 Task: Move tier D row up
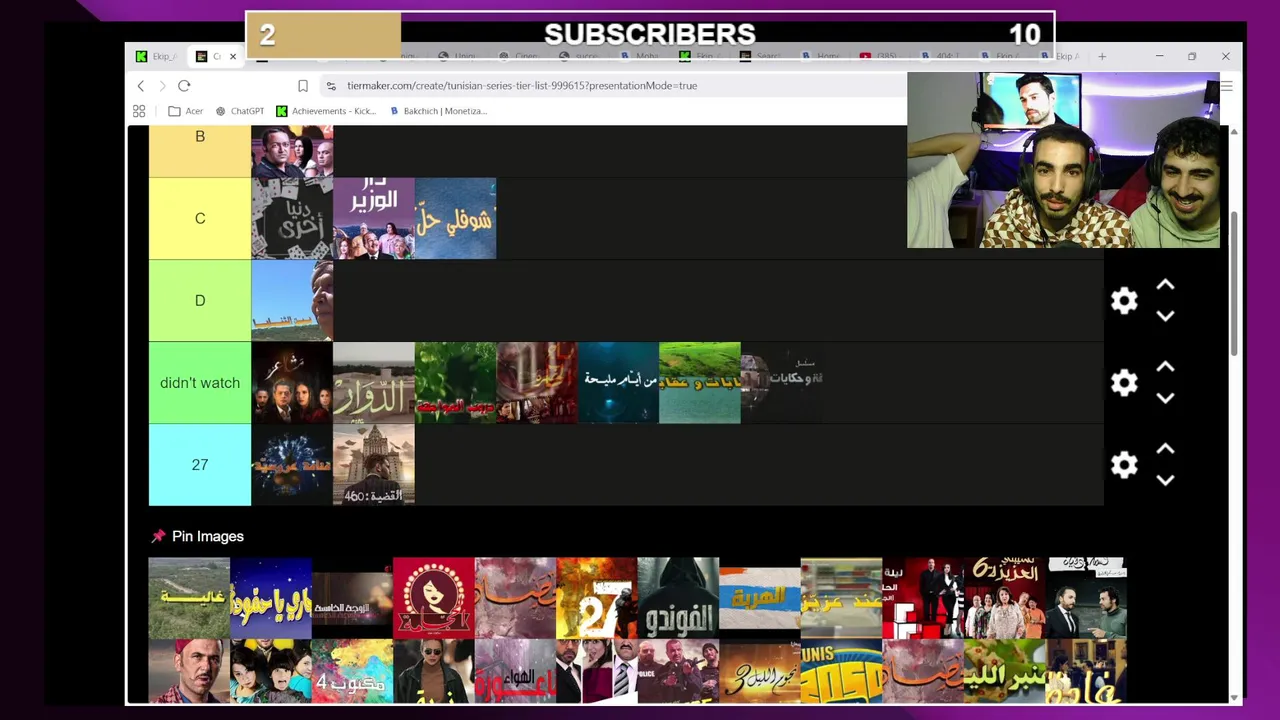(x=1165, y=286)
